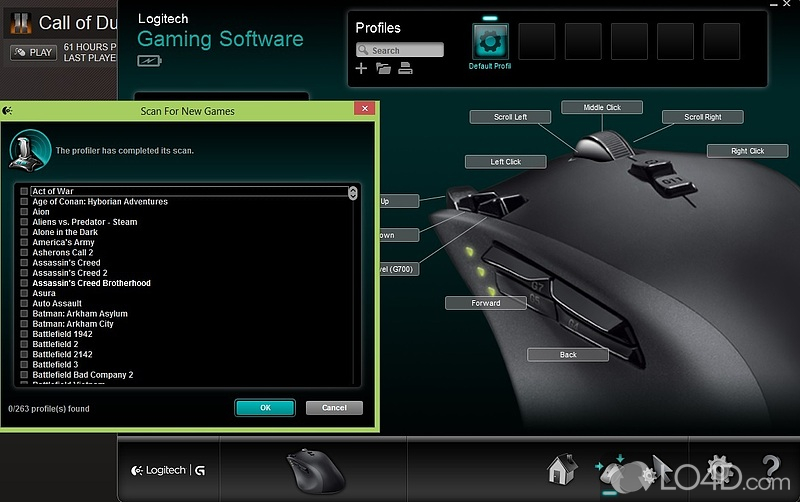
Task: Check the America's Army checkbox
Action: [x=24, y=242]
